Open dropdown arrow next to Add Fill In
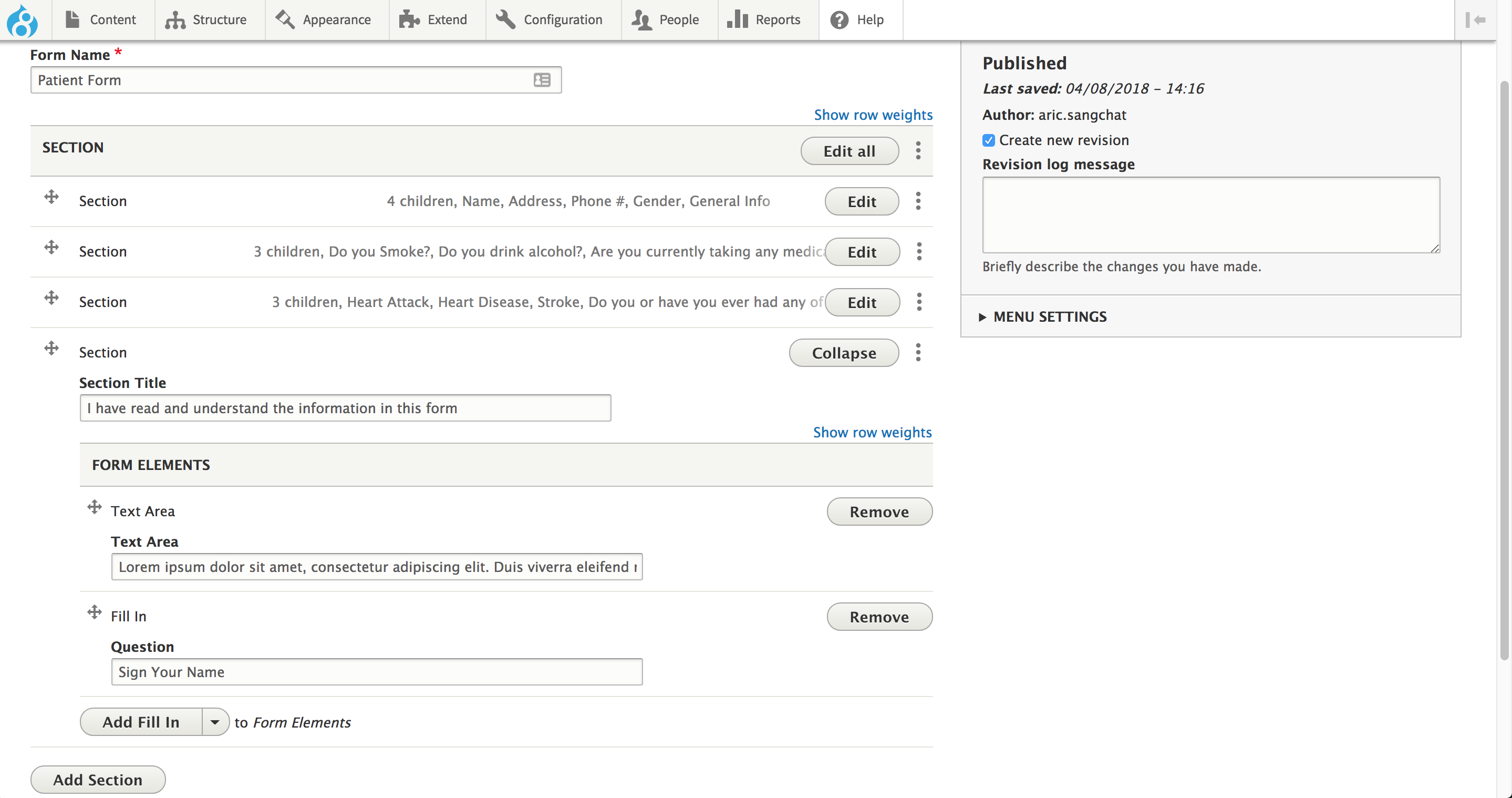This screenshot has height=798, width=1512. pyautogui.click(x=215, y=722)
